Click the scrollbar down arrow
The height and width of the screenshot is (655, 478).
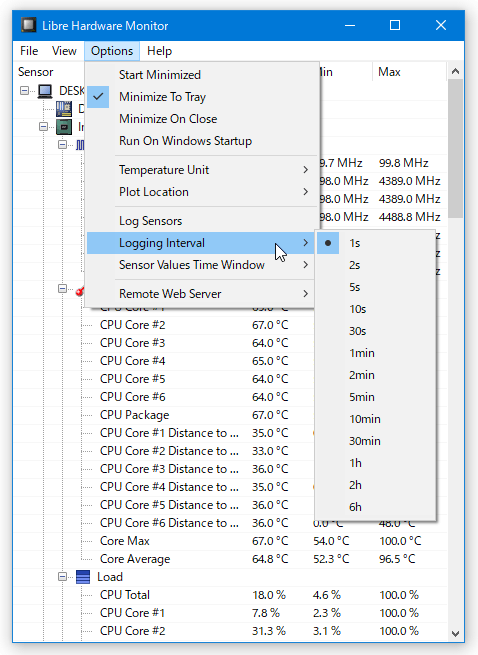pos(455,634)
